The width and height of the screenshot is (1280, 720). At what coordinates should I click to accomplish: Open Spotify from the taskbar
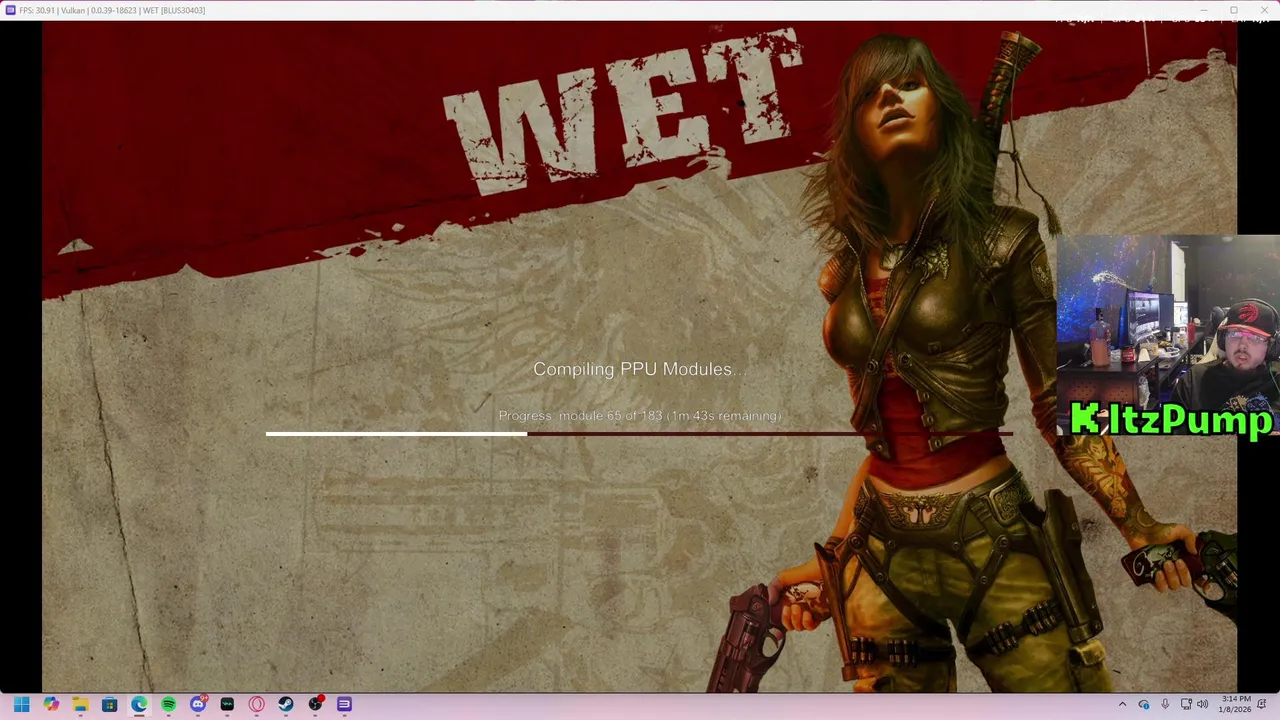tap(168, 705)
